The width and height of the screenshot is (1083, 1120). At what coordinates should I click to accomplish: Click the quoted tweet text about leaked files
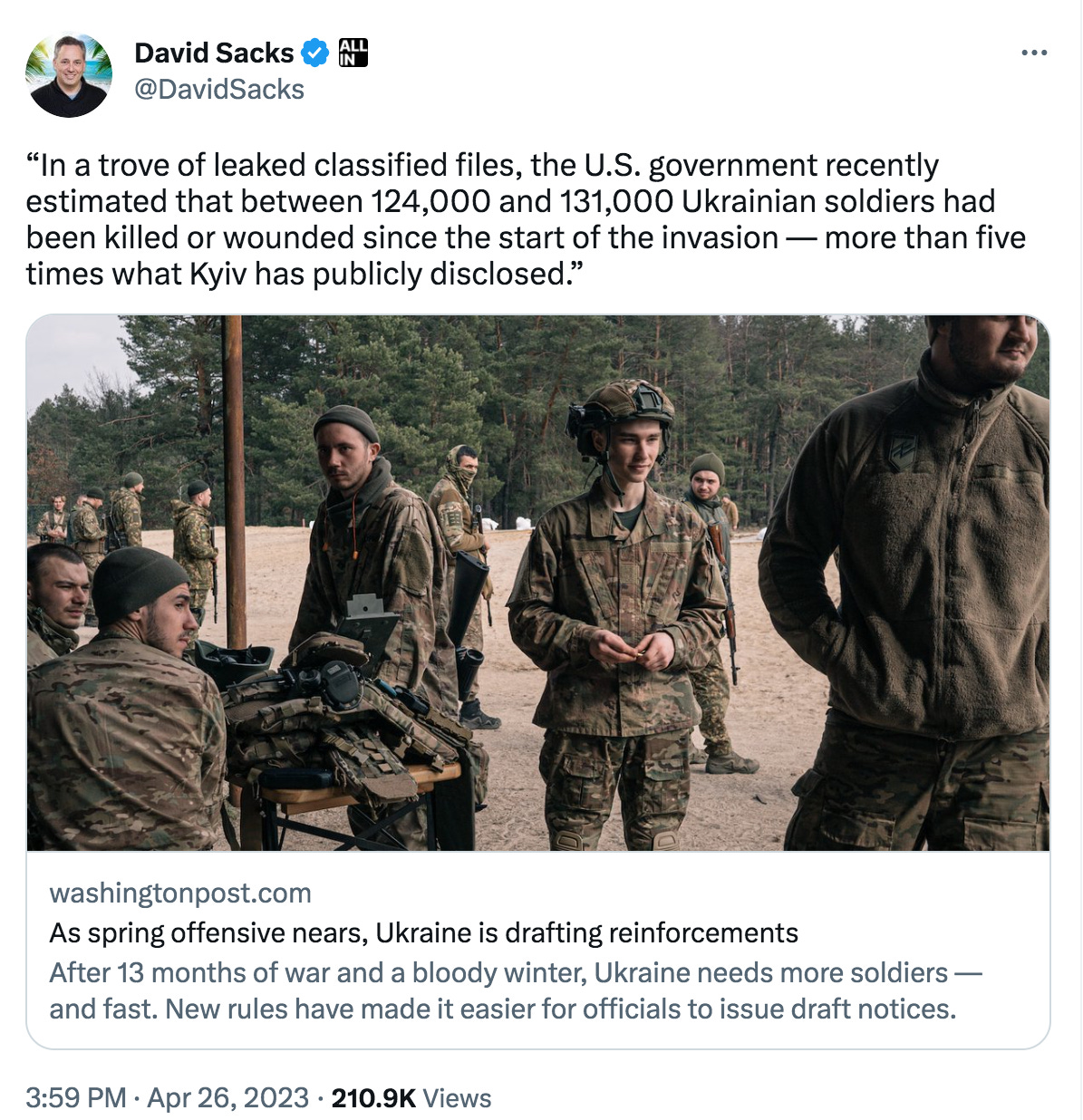526,219
